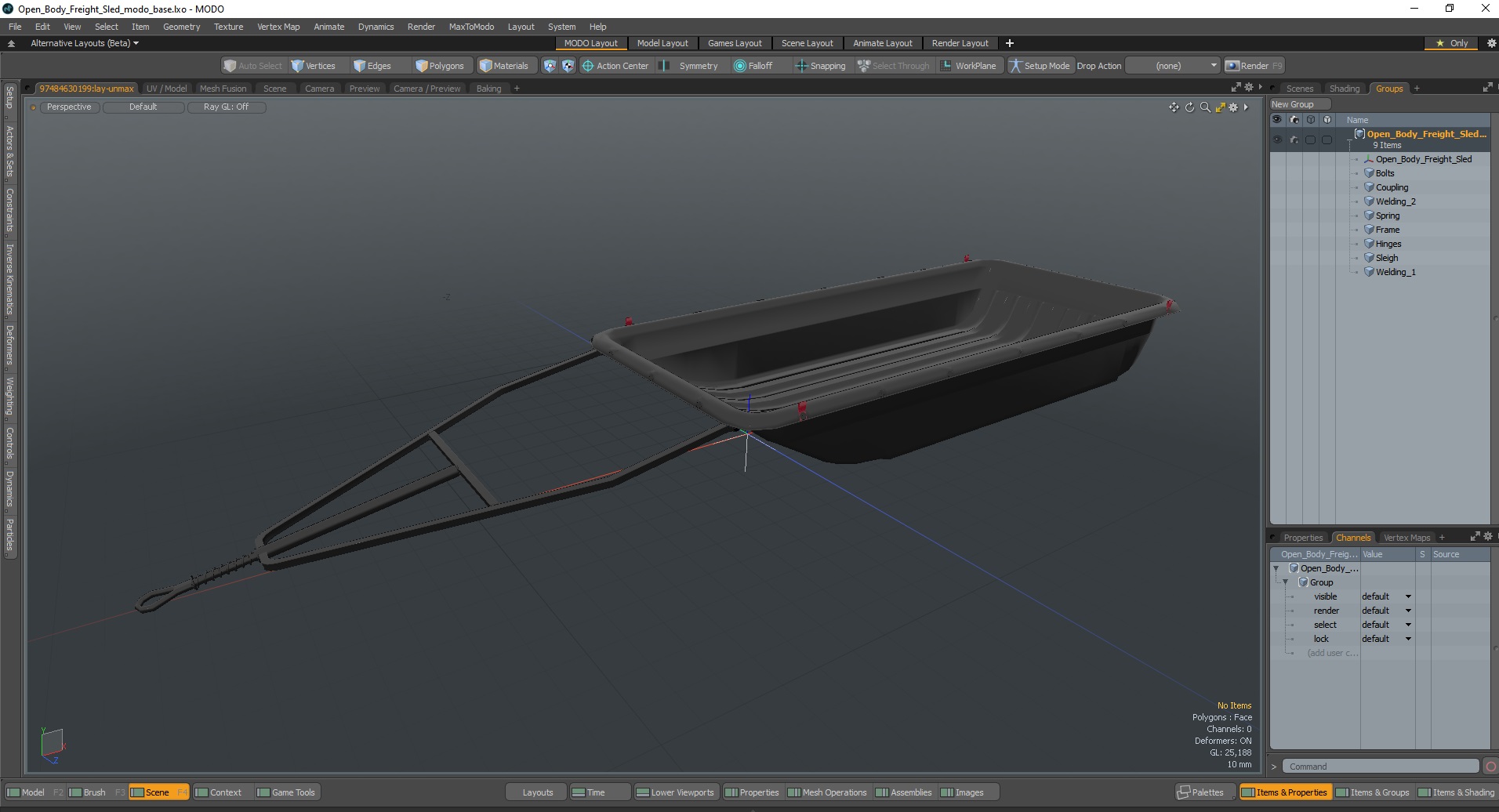Click the viewport rotate view icon
The height and width of the screenshot is (812, 1499).
[x=1189, y=107]
